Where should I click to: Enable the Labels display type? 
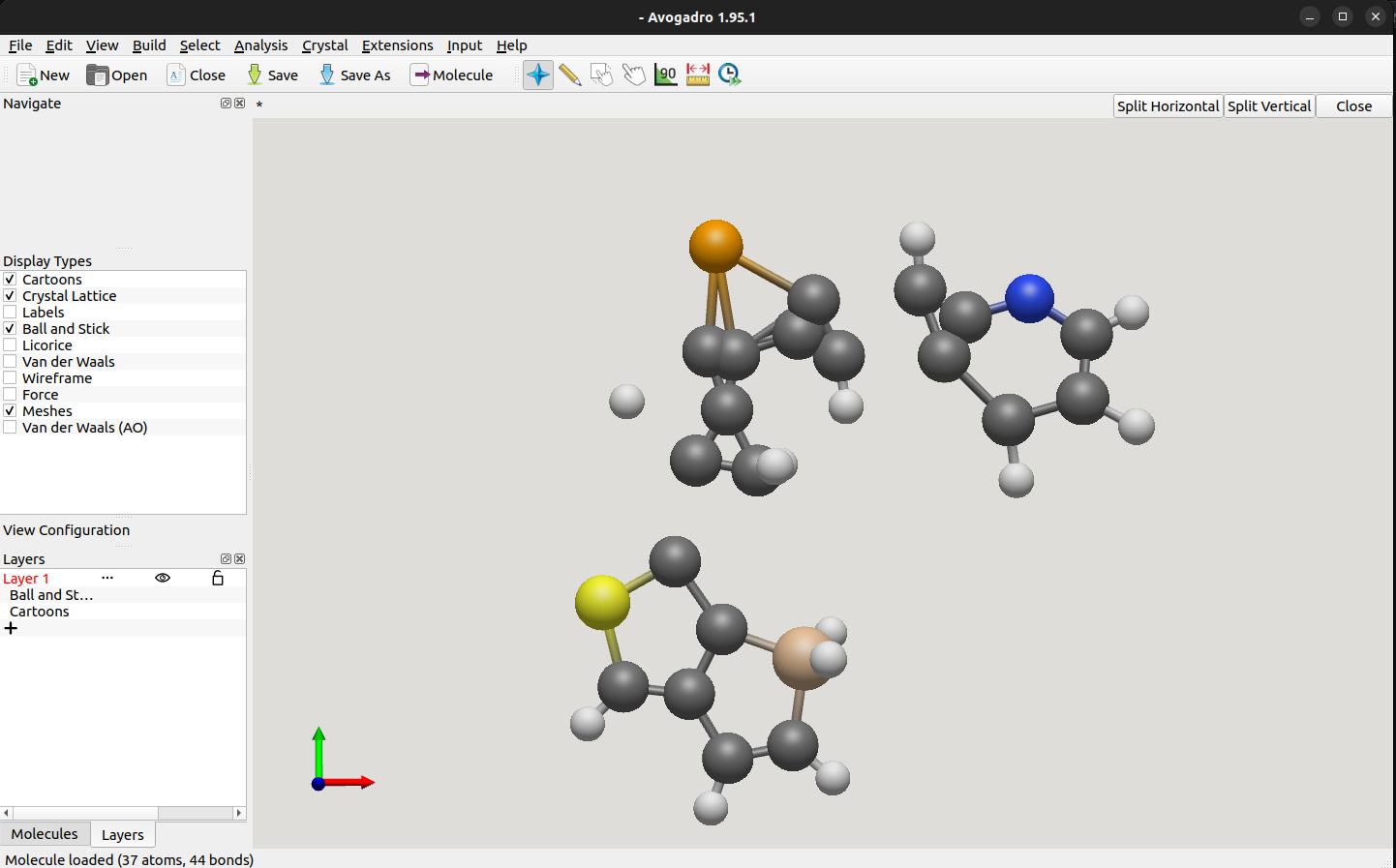(x=10, y=313)
